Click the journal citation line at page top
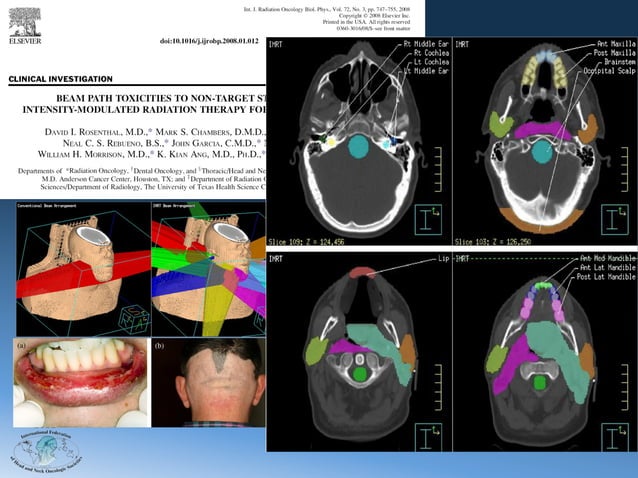This screenshot has height=478, width=638. coord(327,9)
